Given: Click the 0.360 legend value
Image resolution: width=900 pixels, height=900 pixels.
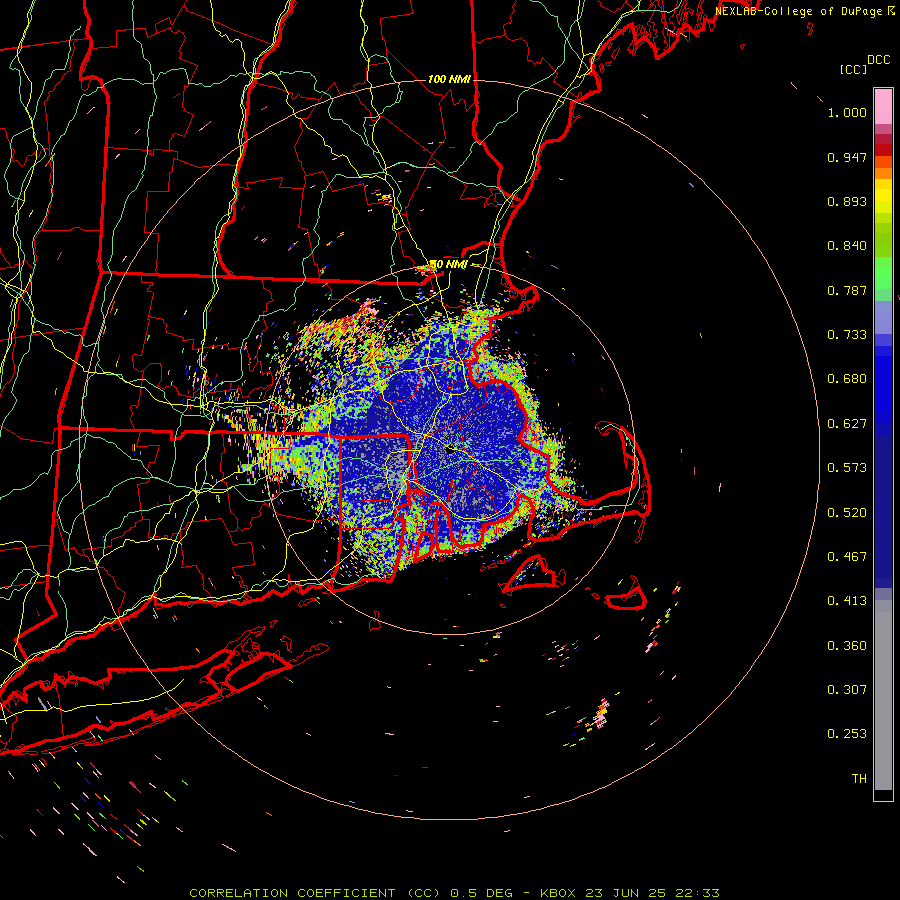Looking at the screenshot, I should pyautogui.click(x=847, y=646).
